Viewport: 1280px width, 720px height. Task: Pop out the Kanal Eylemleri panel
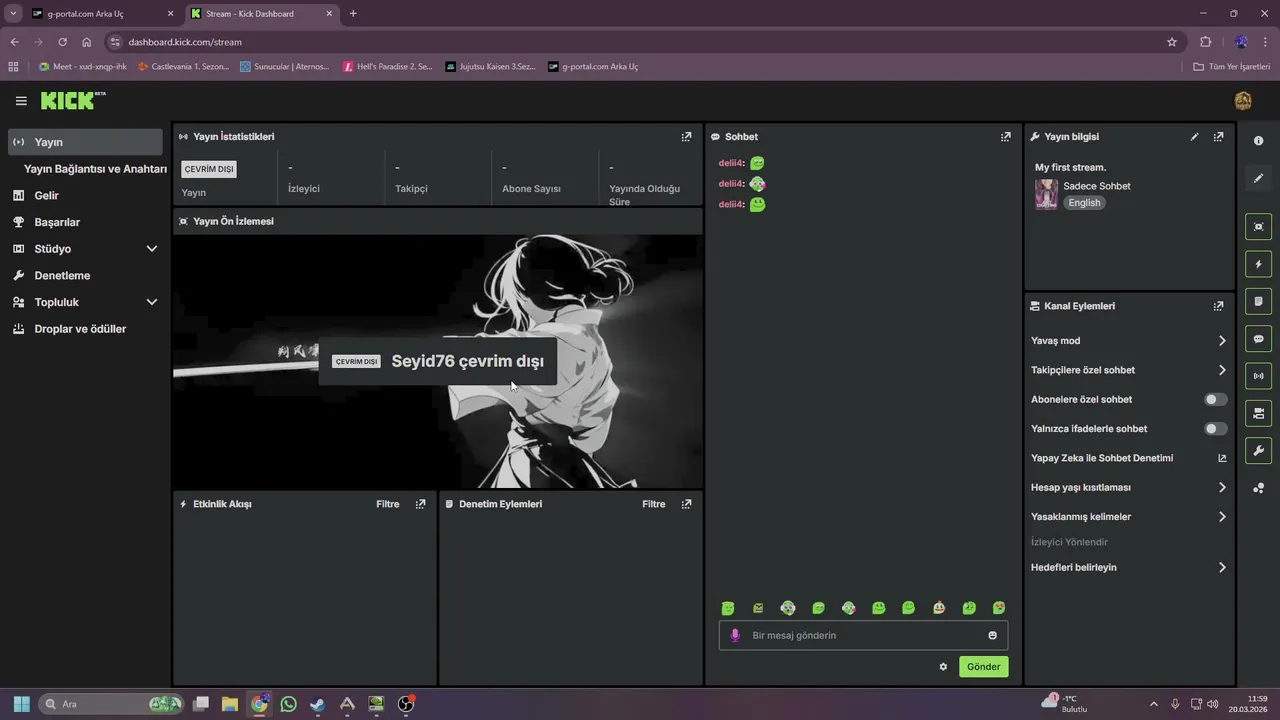[x=1218, y=306]
